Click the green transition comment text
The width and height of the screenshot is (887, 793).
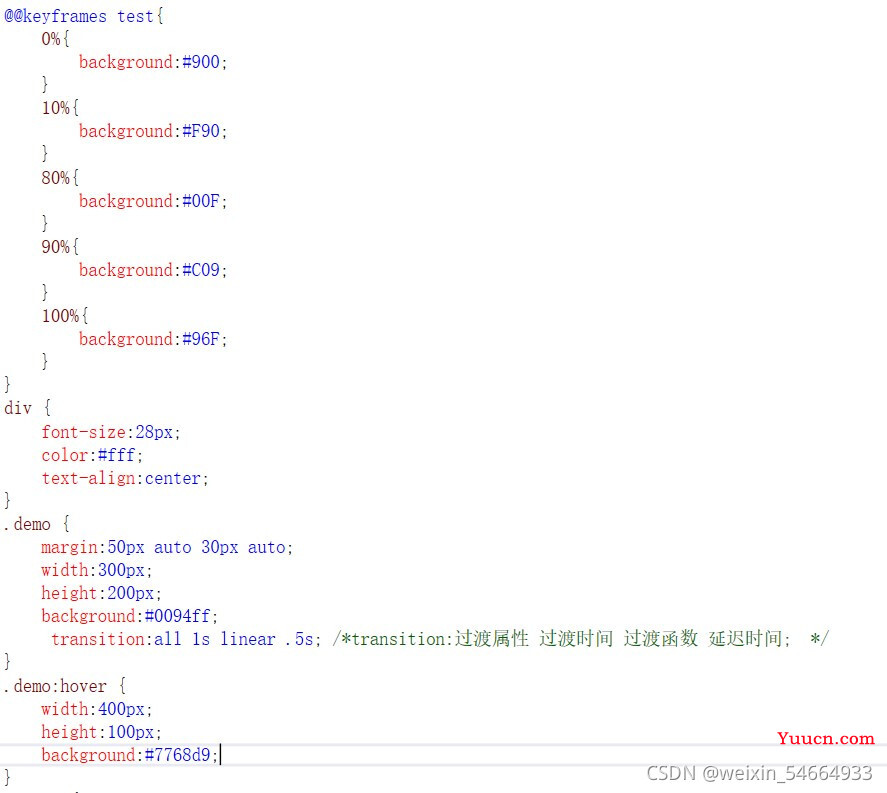580,639
